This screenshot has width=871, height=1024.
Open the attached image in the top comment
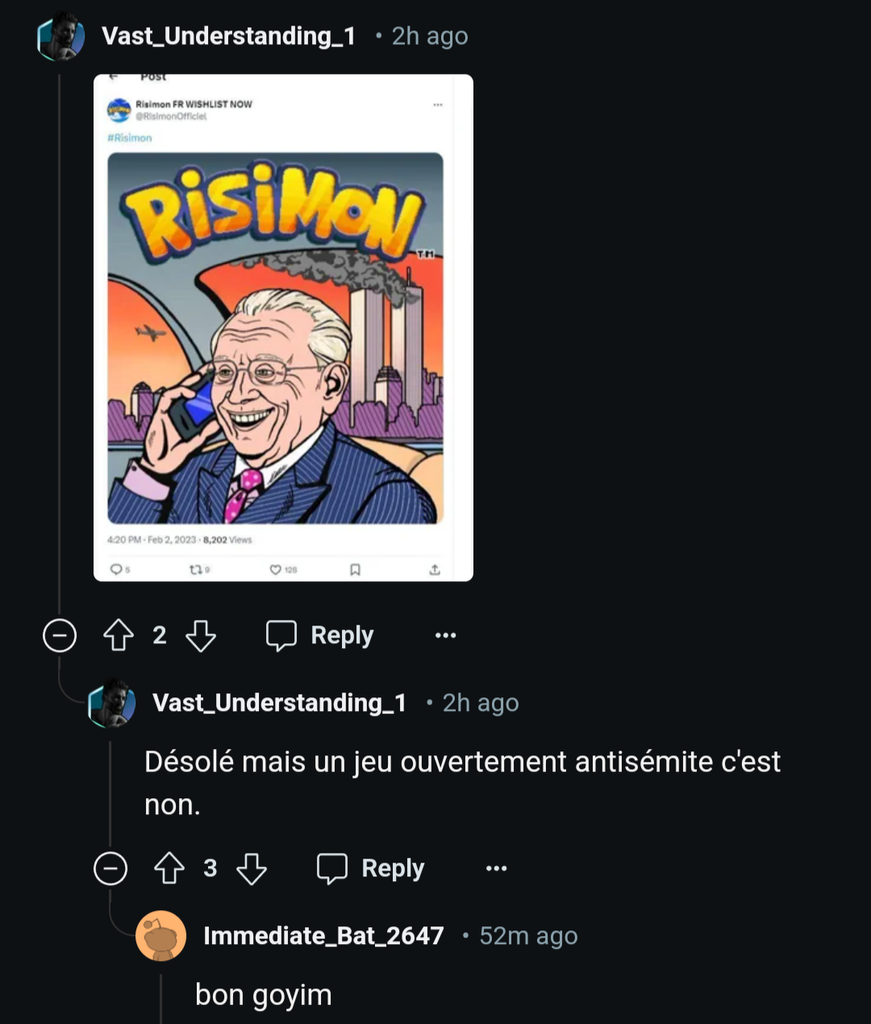pos(283,328)
